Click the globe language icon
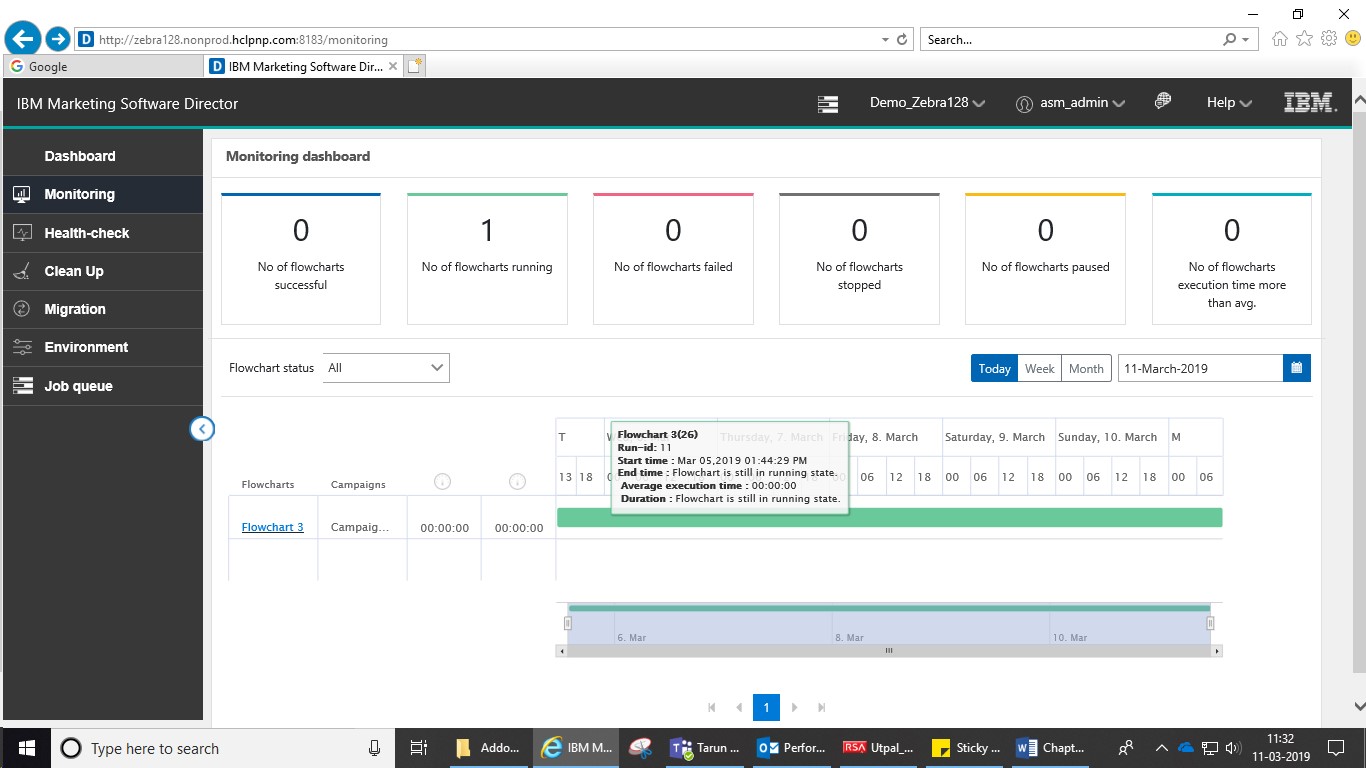 coord(1163,102)
